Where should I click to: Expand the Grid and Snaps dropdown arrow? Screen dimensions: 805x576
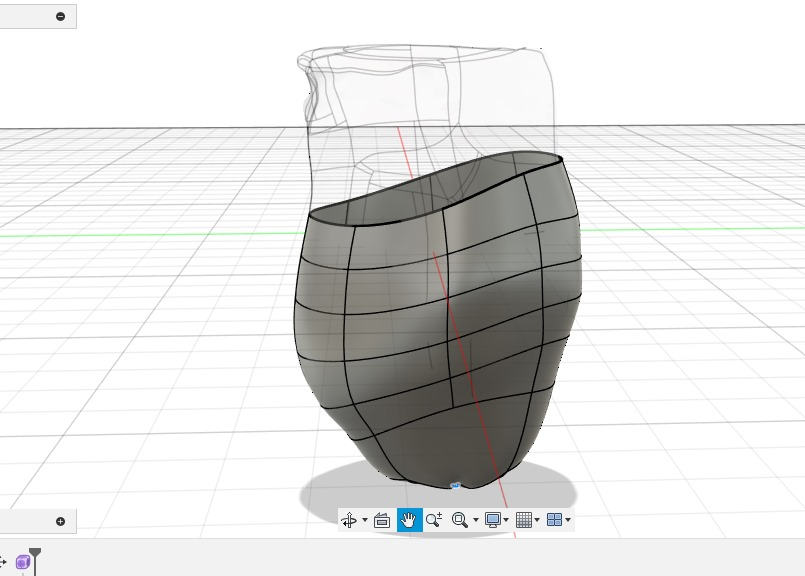(537, 520)
